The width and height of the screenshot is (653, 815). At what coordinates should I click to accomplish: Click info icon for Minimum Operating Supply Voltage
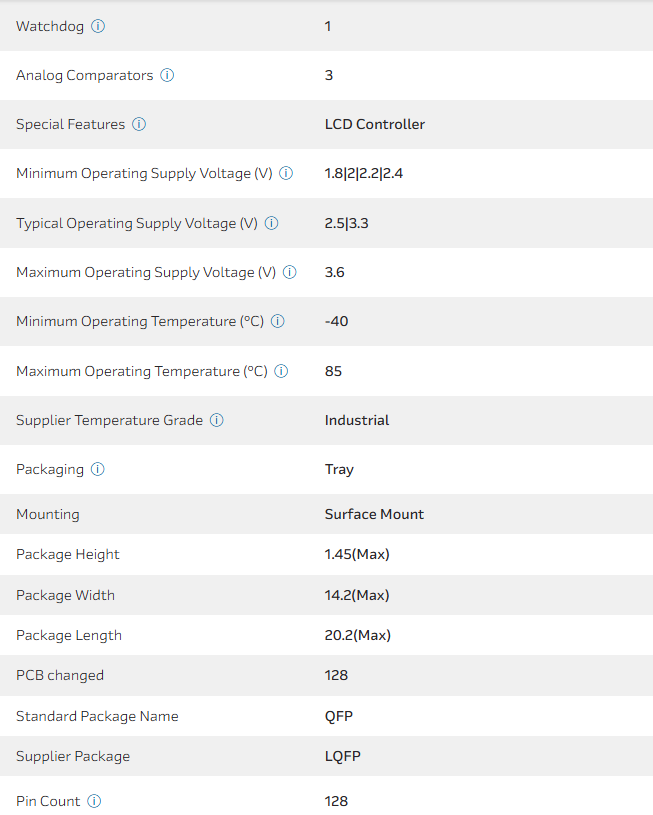[x=286, y=173]
